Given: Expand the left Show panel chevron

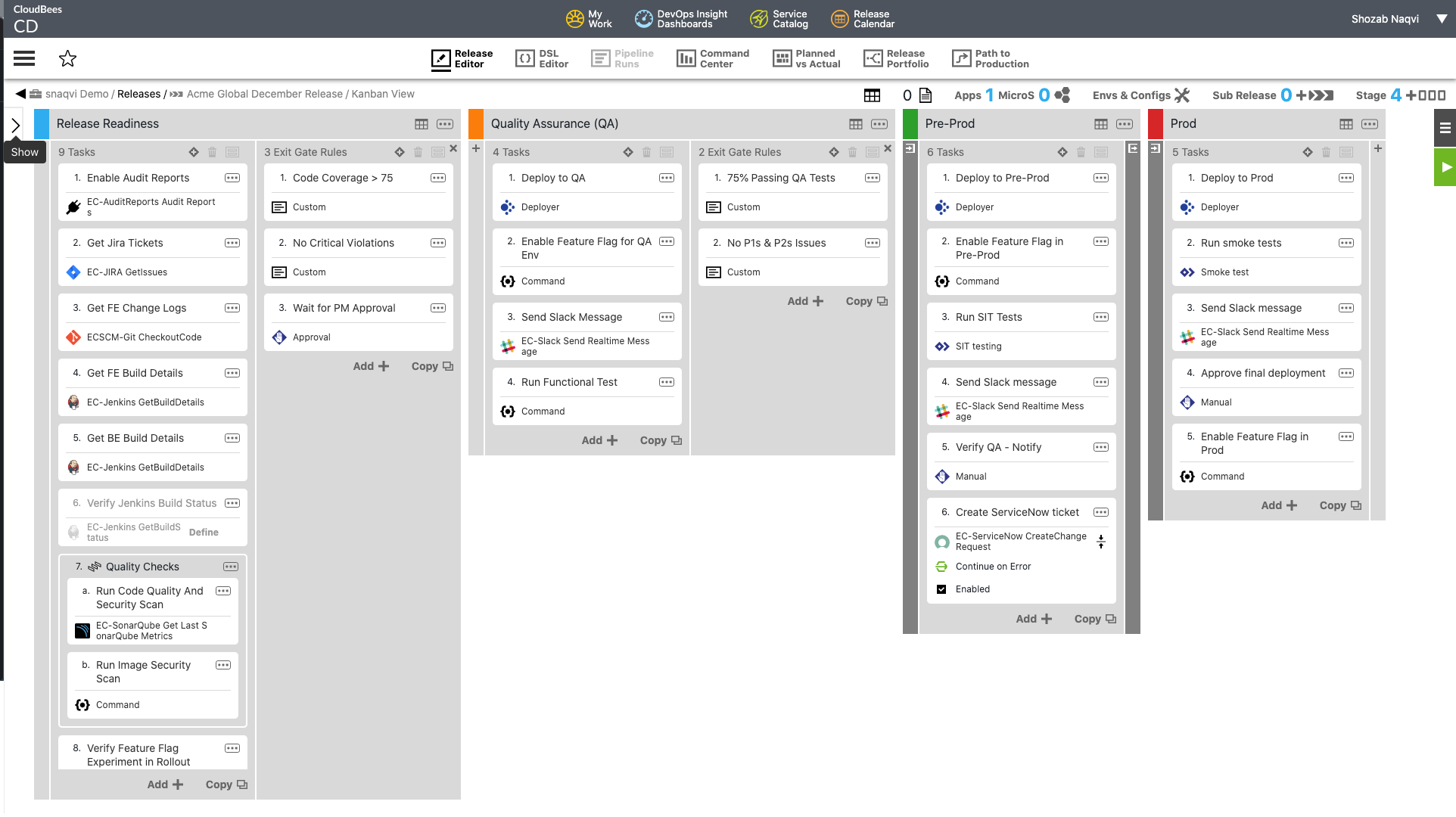Looking at the screenshot, I should (15, 126).
